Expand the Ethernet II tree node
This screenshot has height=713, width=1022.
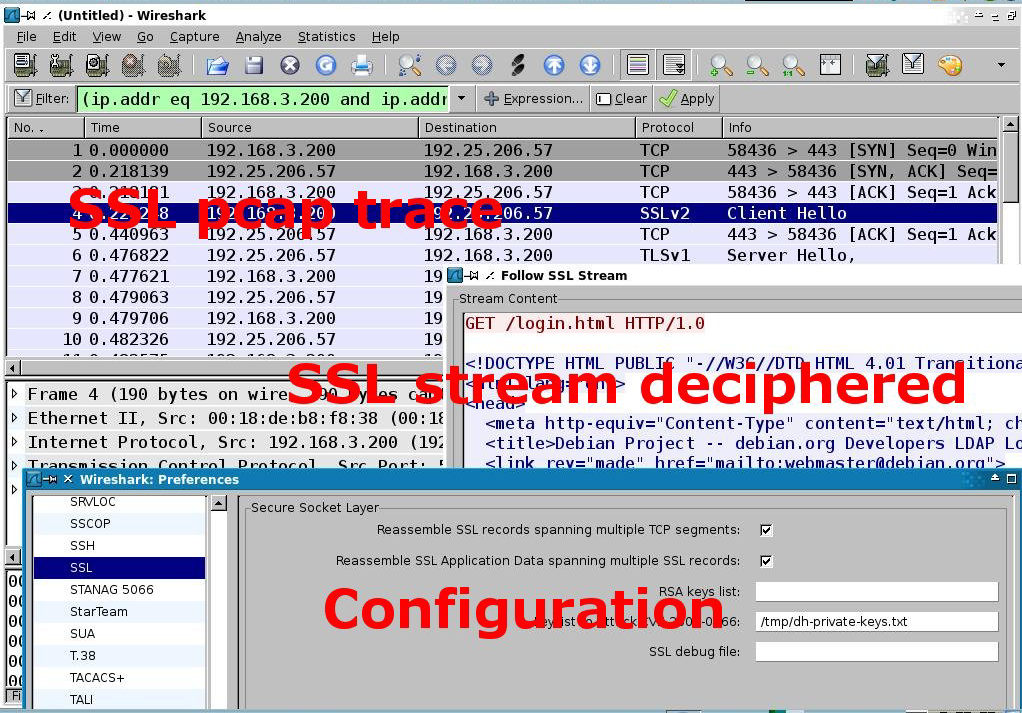click(x=14, y=418)
